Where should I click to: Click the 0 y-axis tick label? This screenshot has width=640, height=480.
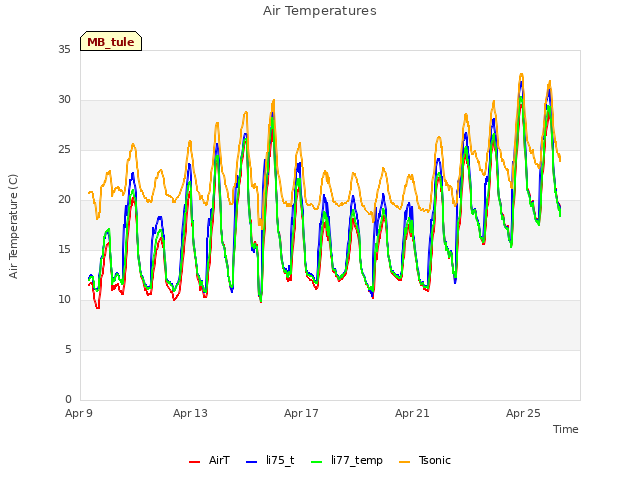68,399
